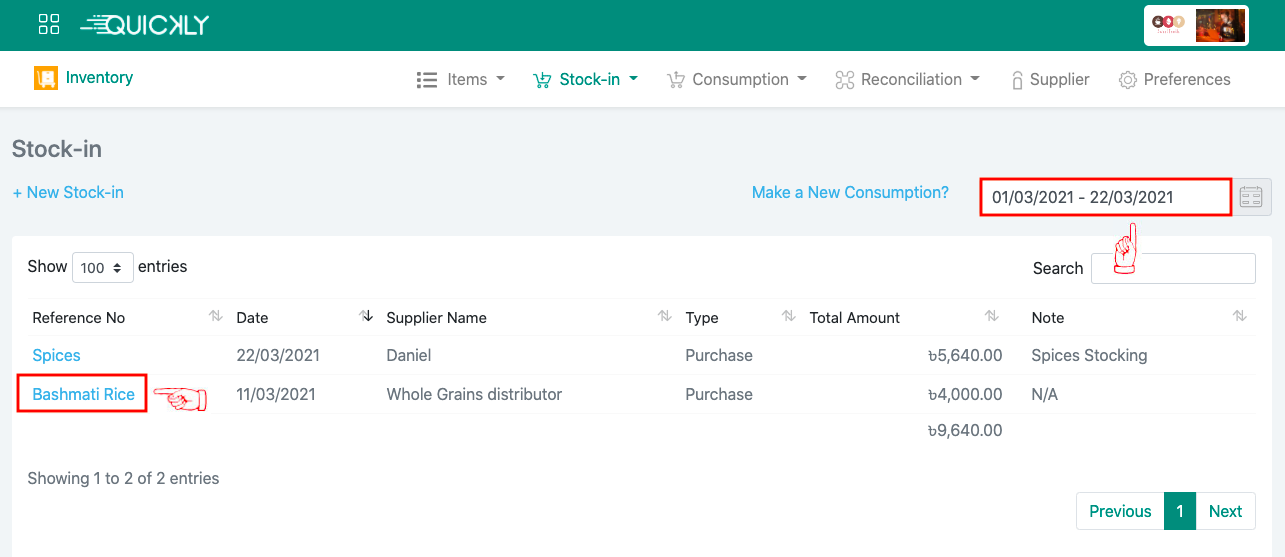Sort by Total Amount column arrows
1285x557 pixels.
[991, 316]
